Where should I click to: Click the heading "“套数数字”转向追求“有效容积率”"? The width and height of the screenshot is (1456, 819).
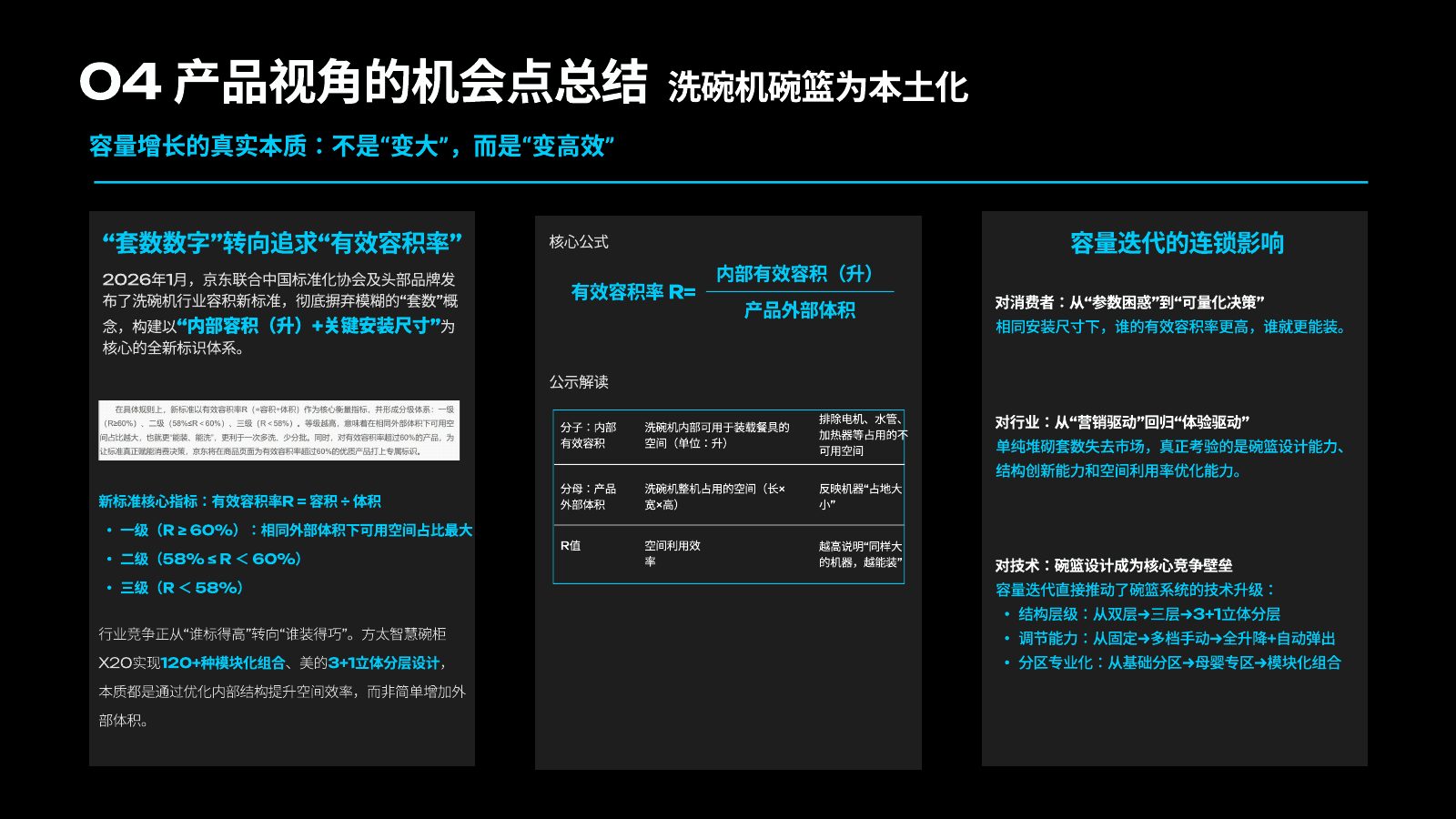(282, 243)
